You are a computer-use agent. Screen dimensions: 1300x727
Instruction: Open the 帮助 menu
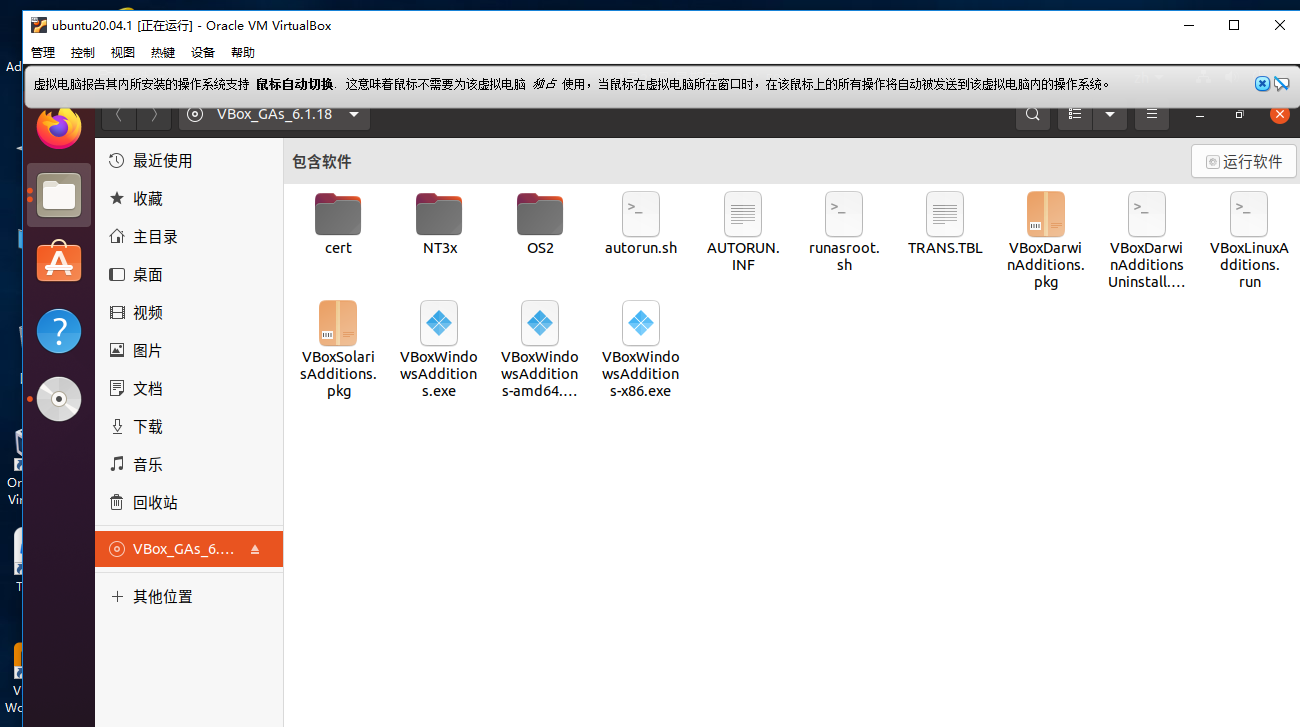click(243, 53)
